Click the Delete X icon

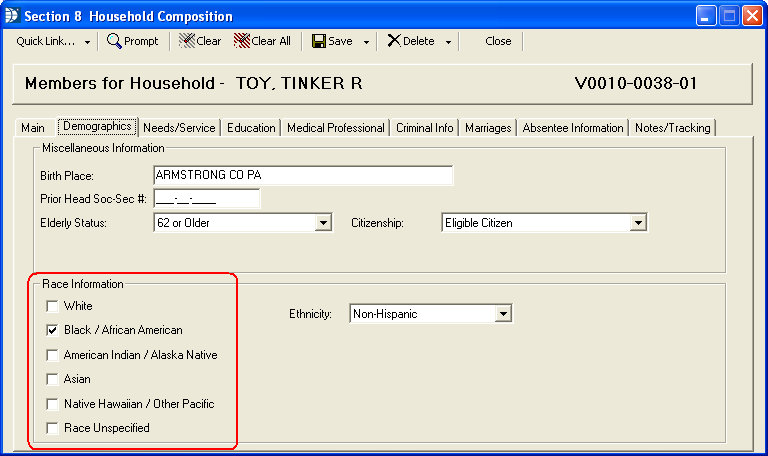click(394, 41)
